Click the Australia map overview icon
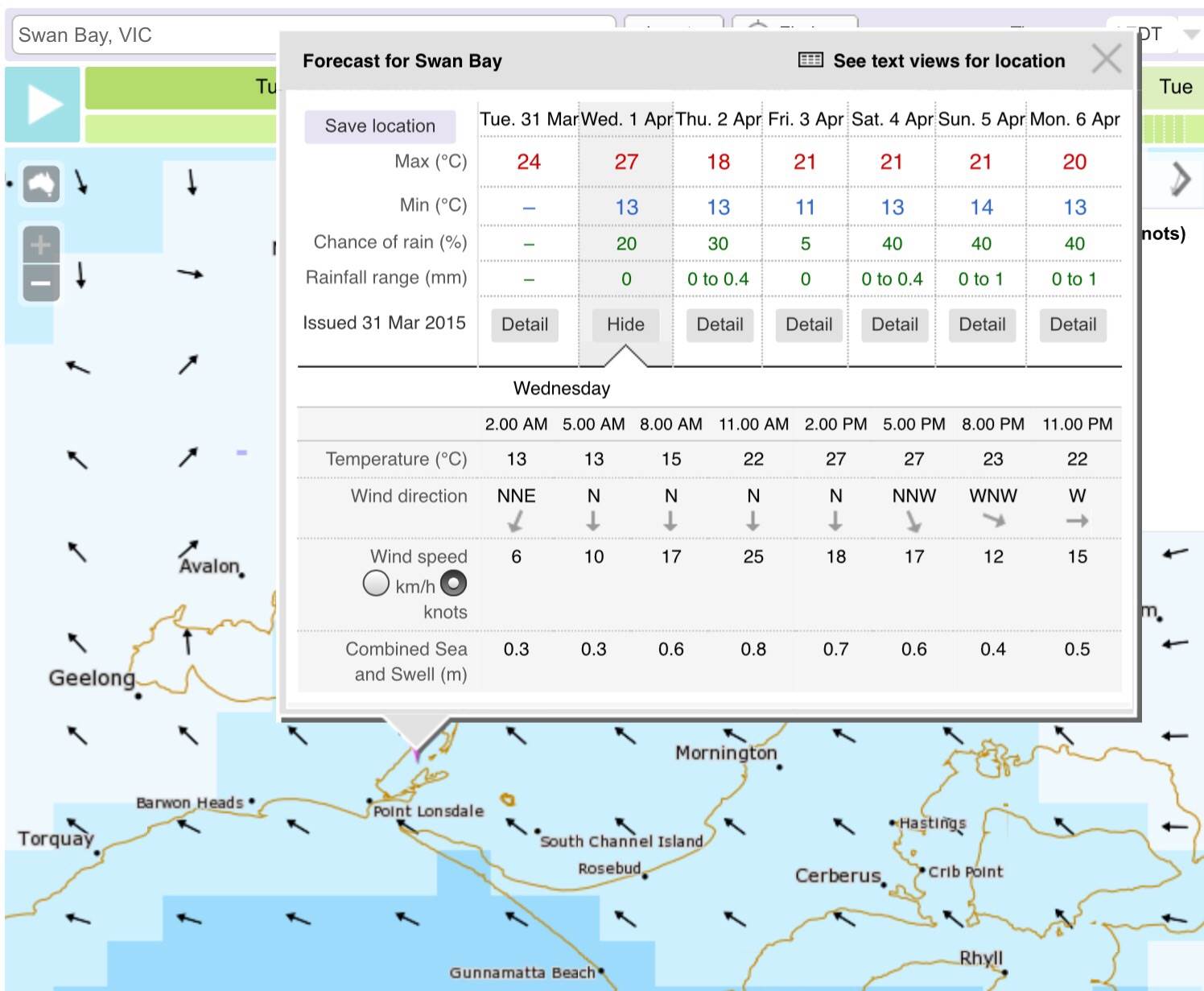The height and width of the screenshot is (991, 1204). (x=41, y=184)
